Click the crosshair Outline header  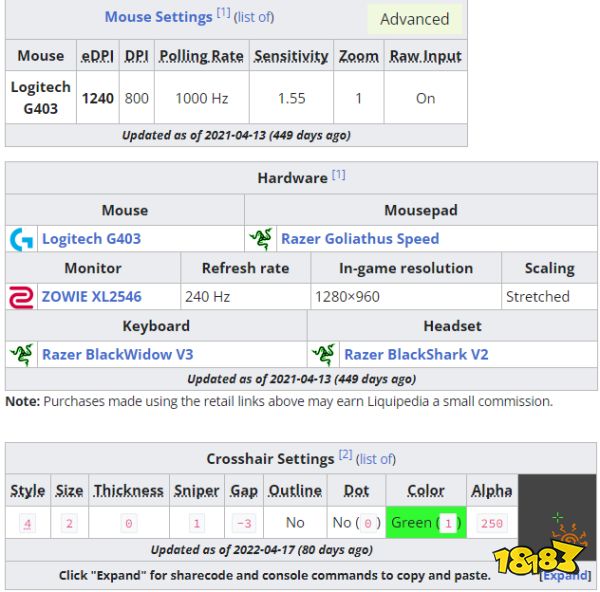[295, 491]
